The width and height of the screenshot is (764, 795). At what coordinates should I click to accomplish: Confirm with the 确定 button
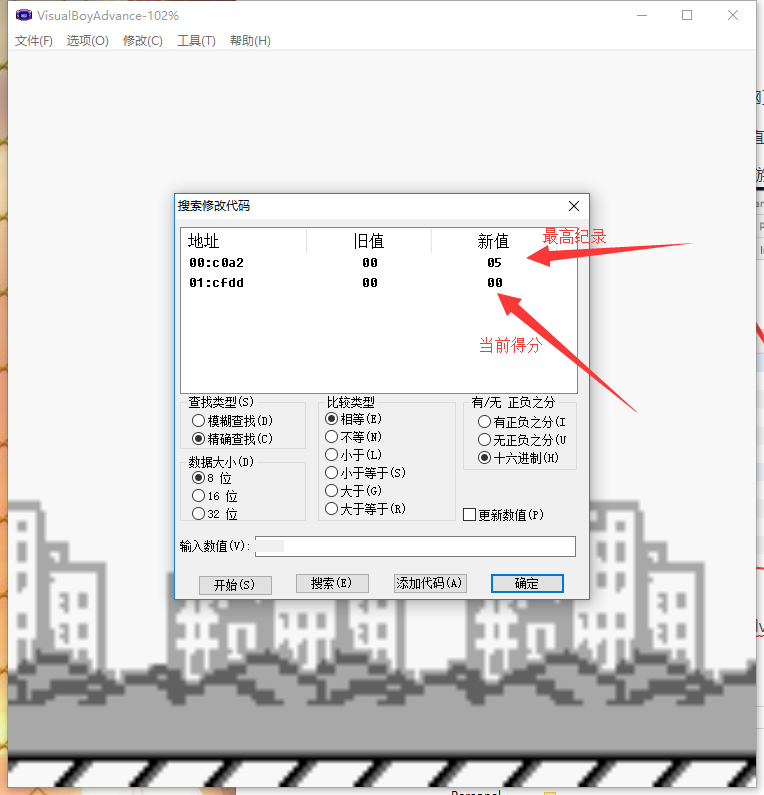tap(527, 583)
